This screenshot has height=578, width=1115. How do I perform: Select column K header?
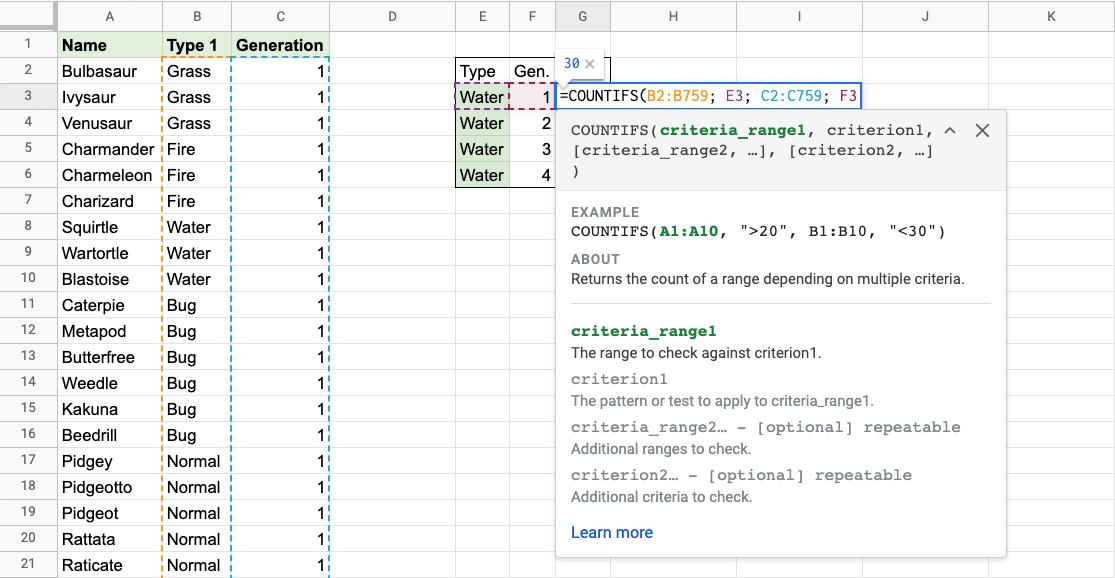coord(1051,16)
